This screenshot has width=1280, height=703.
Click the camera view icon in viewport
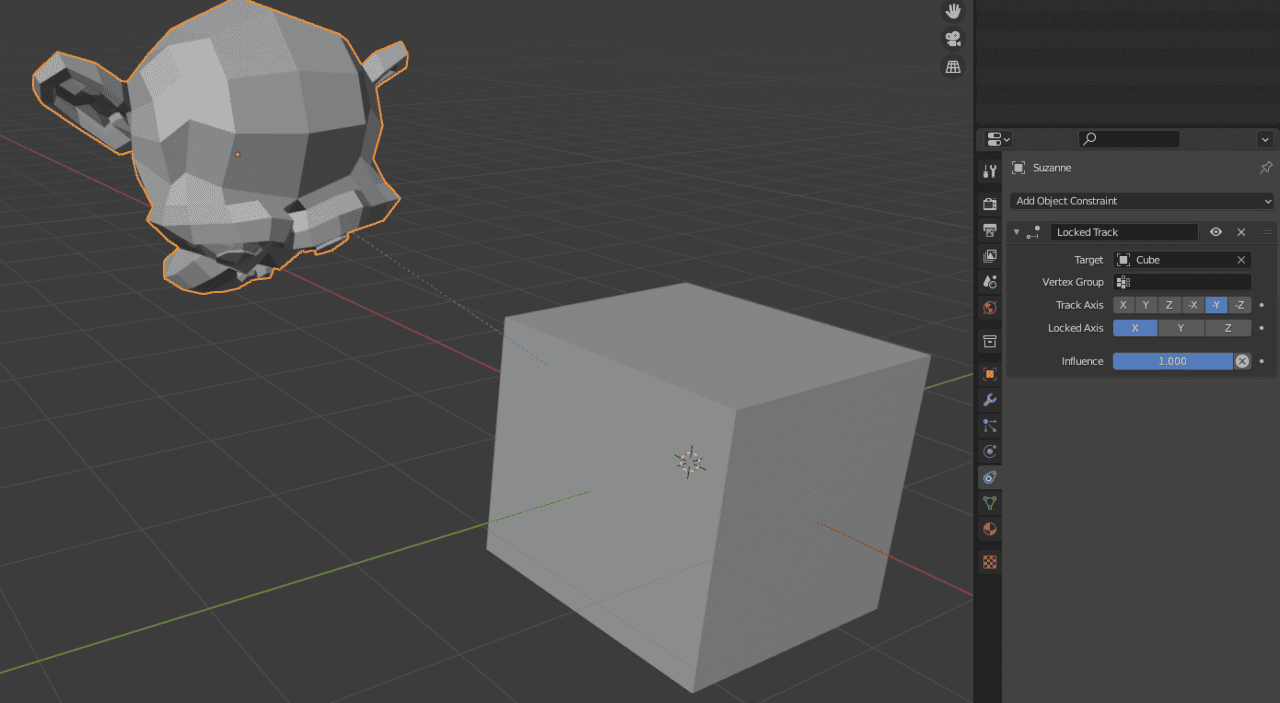(951, 38)
